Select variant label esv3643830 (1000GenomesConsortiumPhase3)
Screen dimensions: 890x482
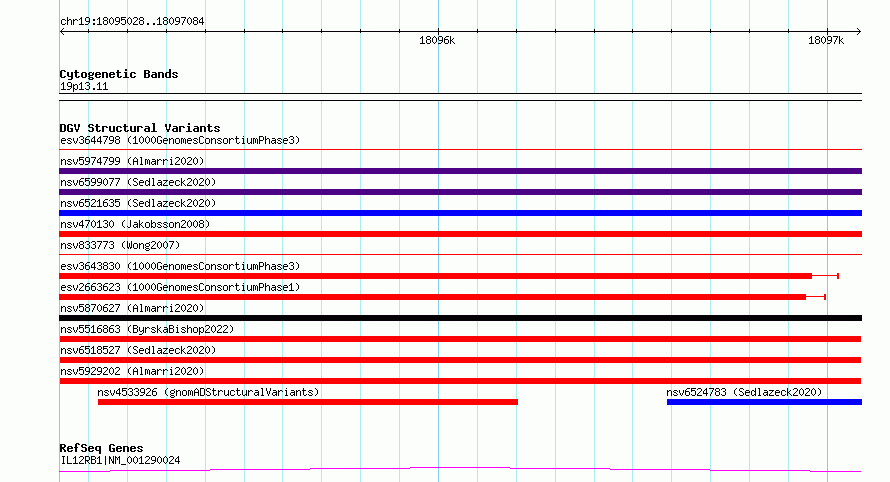(180, 266)
